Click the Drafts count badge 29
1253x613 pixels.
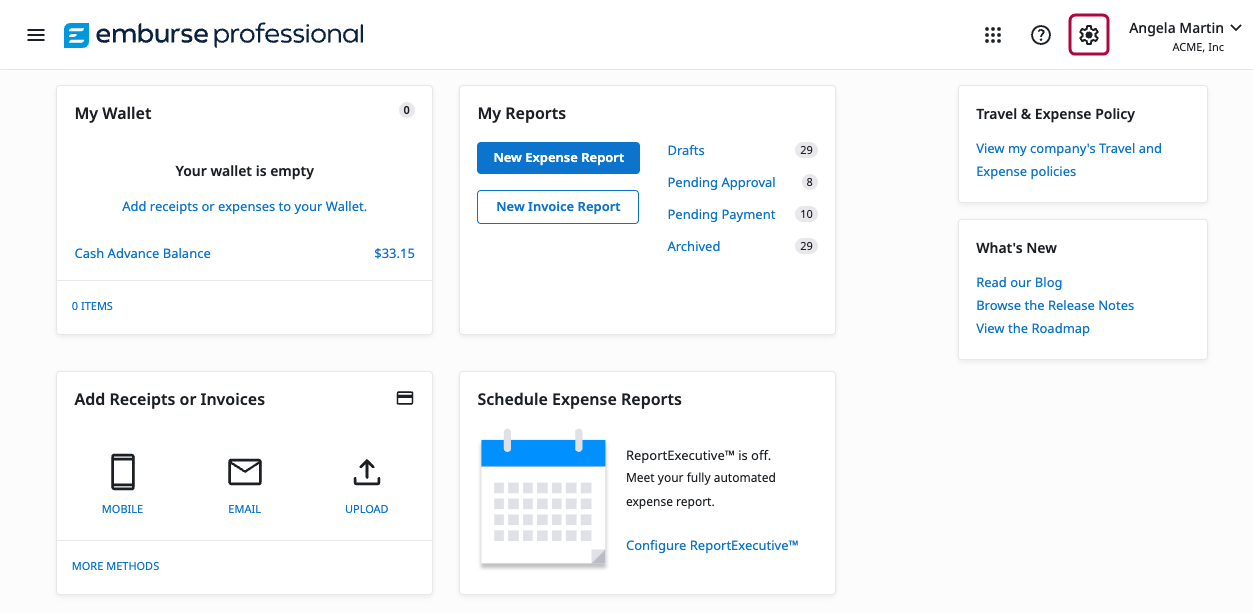click(x=806, y=150)
